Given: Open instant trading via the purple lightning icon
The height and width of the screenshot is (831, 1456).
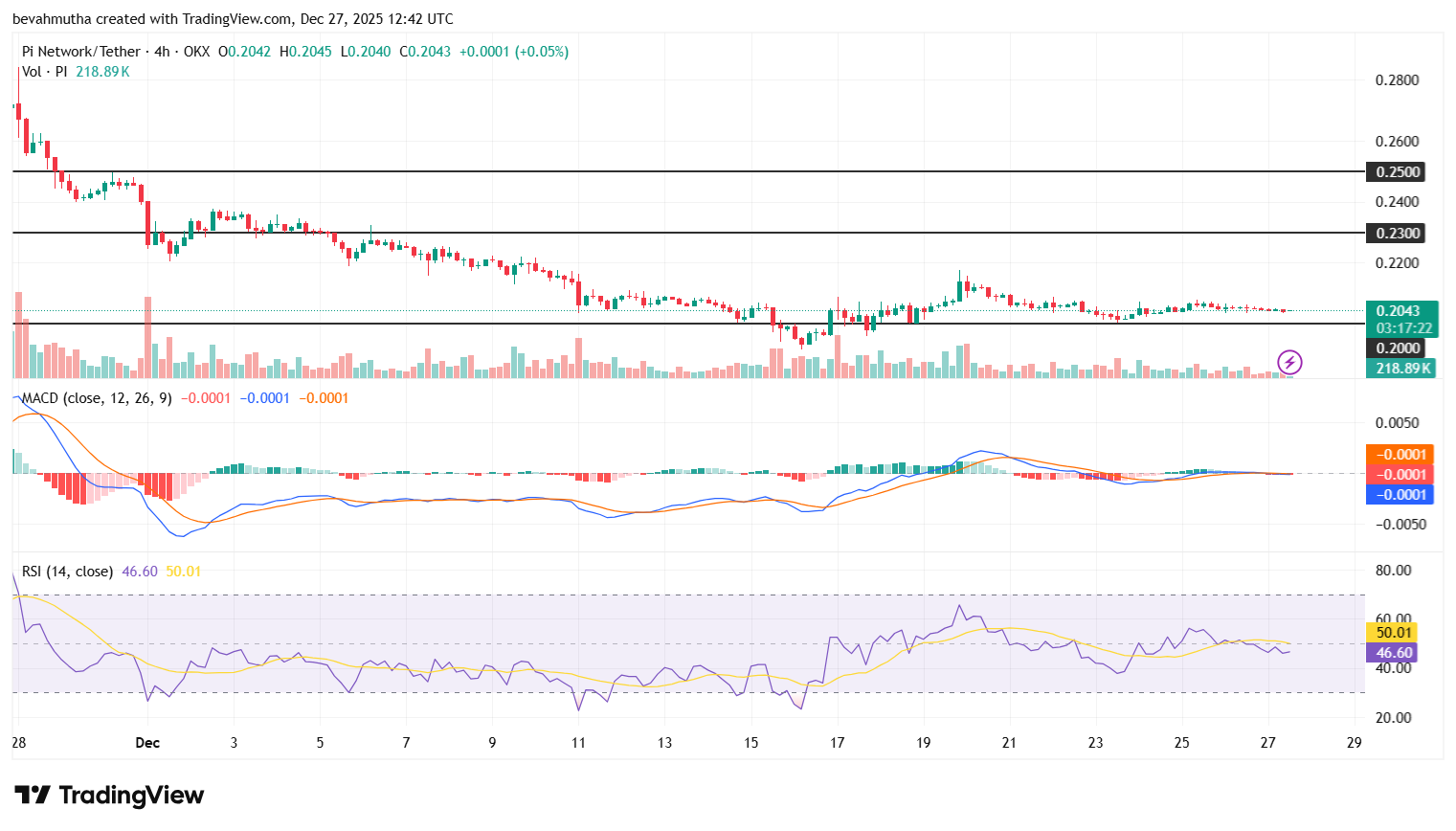Looking at the screenshot, I should click(x=1289, y=362).
